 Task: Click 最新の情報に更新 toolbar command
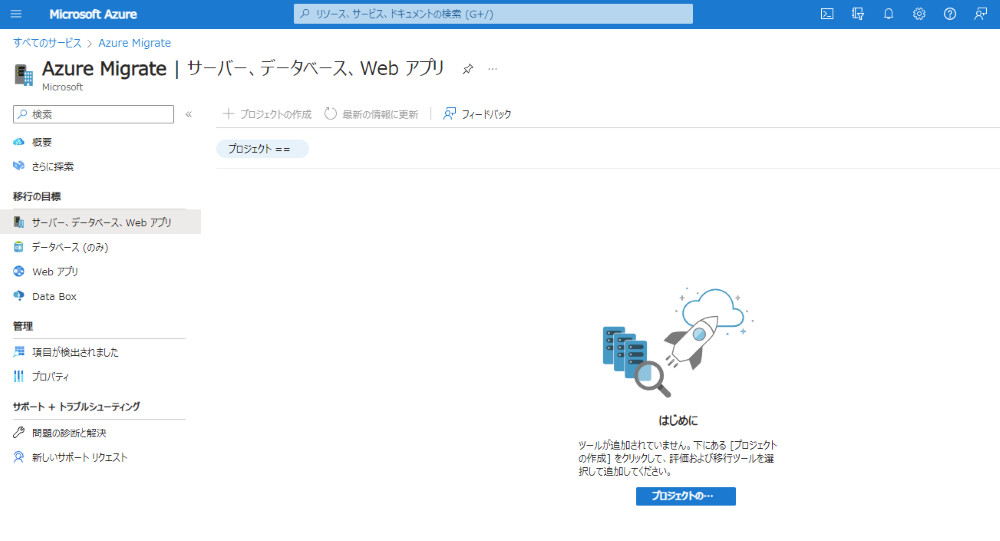[371, 114]
